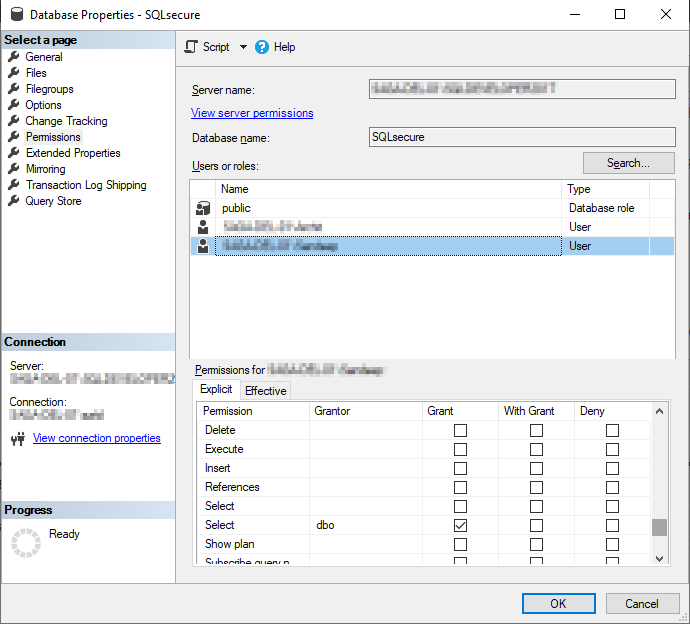Click the blue Help question-mark icon
This screenshot has width=690, height=624.
coord(262,47)
